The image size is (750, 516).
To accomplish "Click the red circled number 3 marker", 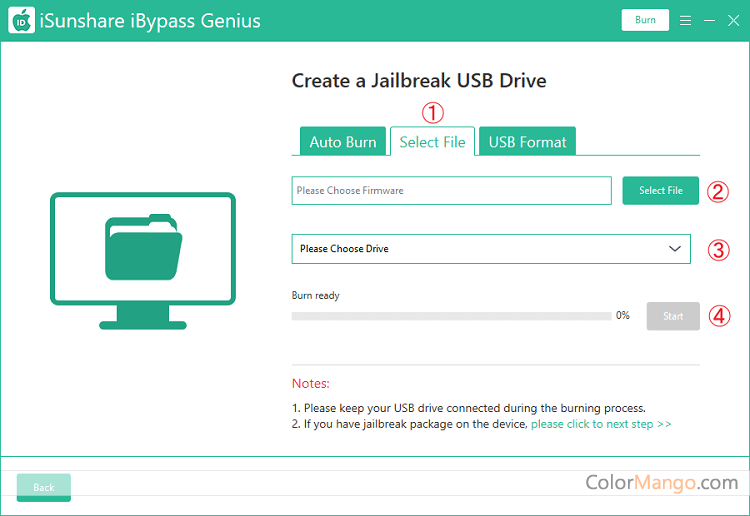I will click(717, 250).
